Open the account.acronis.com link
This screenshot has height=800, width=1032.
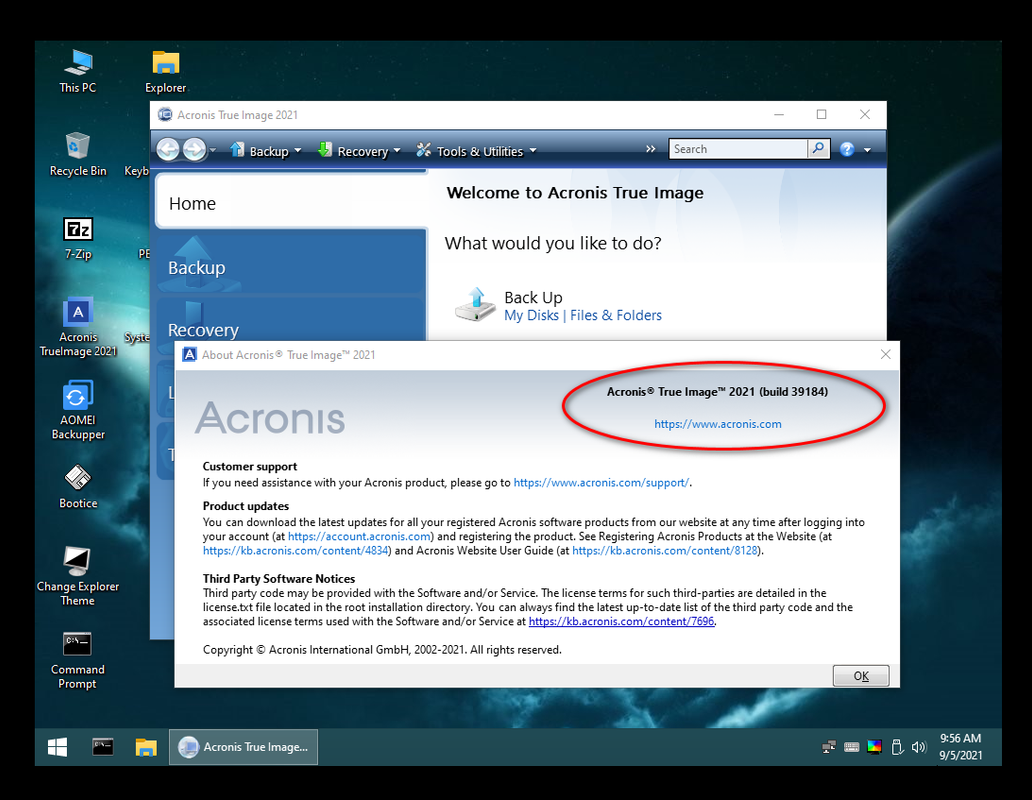point(359,536)
